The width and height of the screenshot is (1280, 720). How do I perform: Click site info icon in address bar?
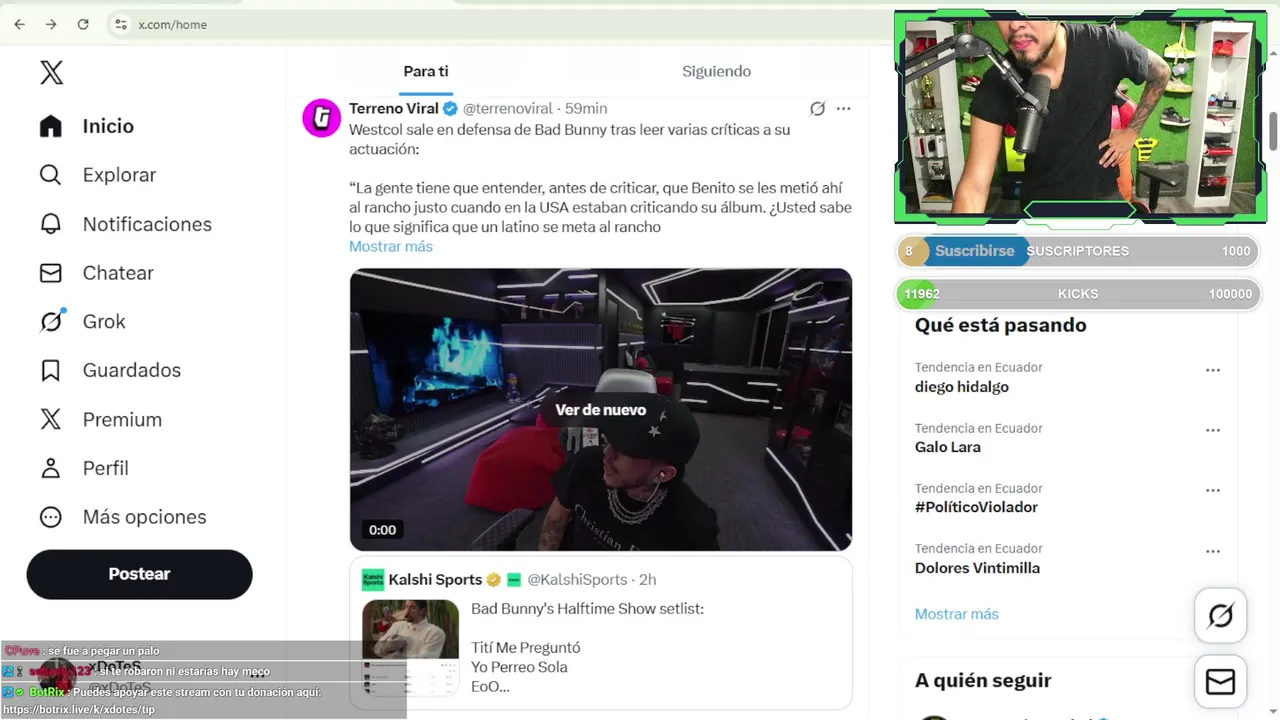click(x=120, y=24)
